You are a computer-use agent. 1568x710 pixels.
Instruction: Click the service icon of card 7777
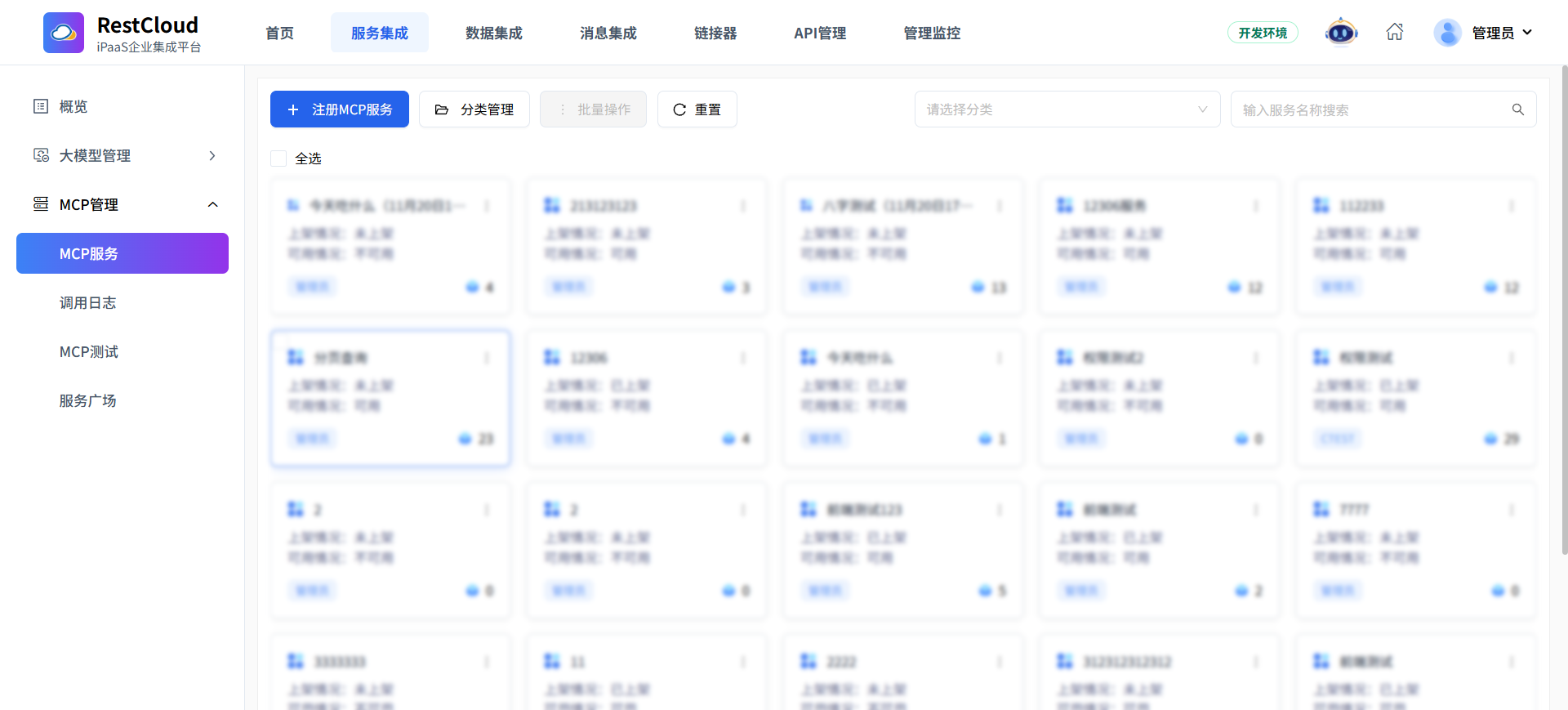tap(1321, 509)
